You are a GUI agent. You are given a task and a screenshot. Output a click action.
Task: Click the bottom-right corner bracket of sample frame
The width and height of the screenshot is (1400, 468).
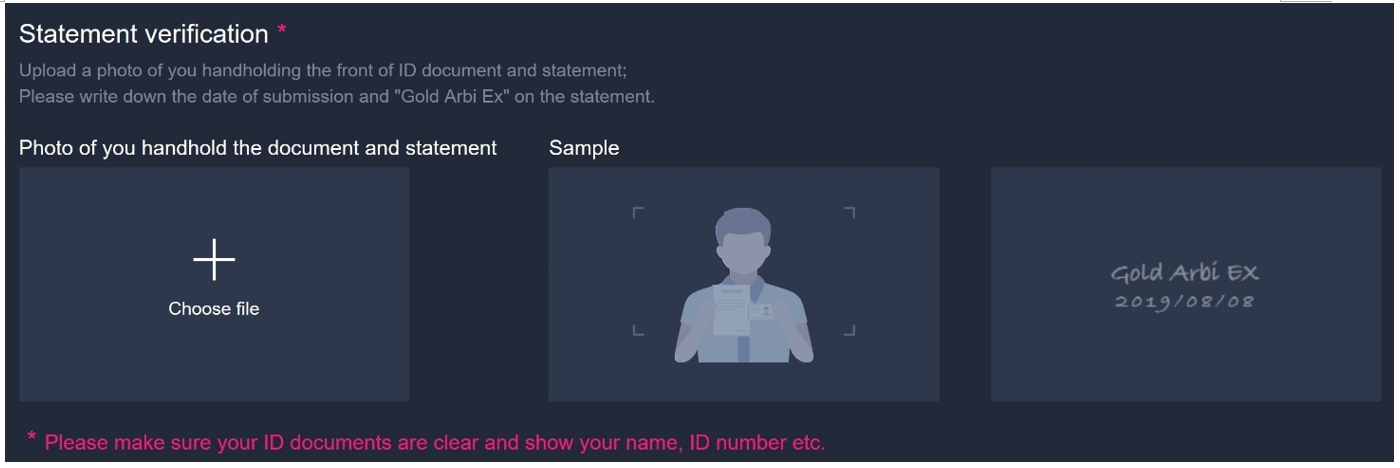coord(850,331)
